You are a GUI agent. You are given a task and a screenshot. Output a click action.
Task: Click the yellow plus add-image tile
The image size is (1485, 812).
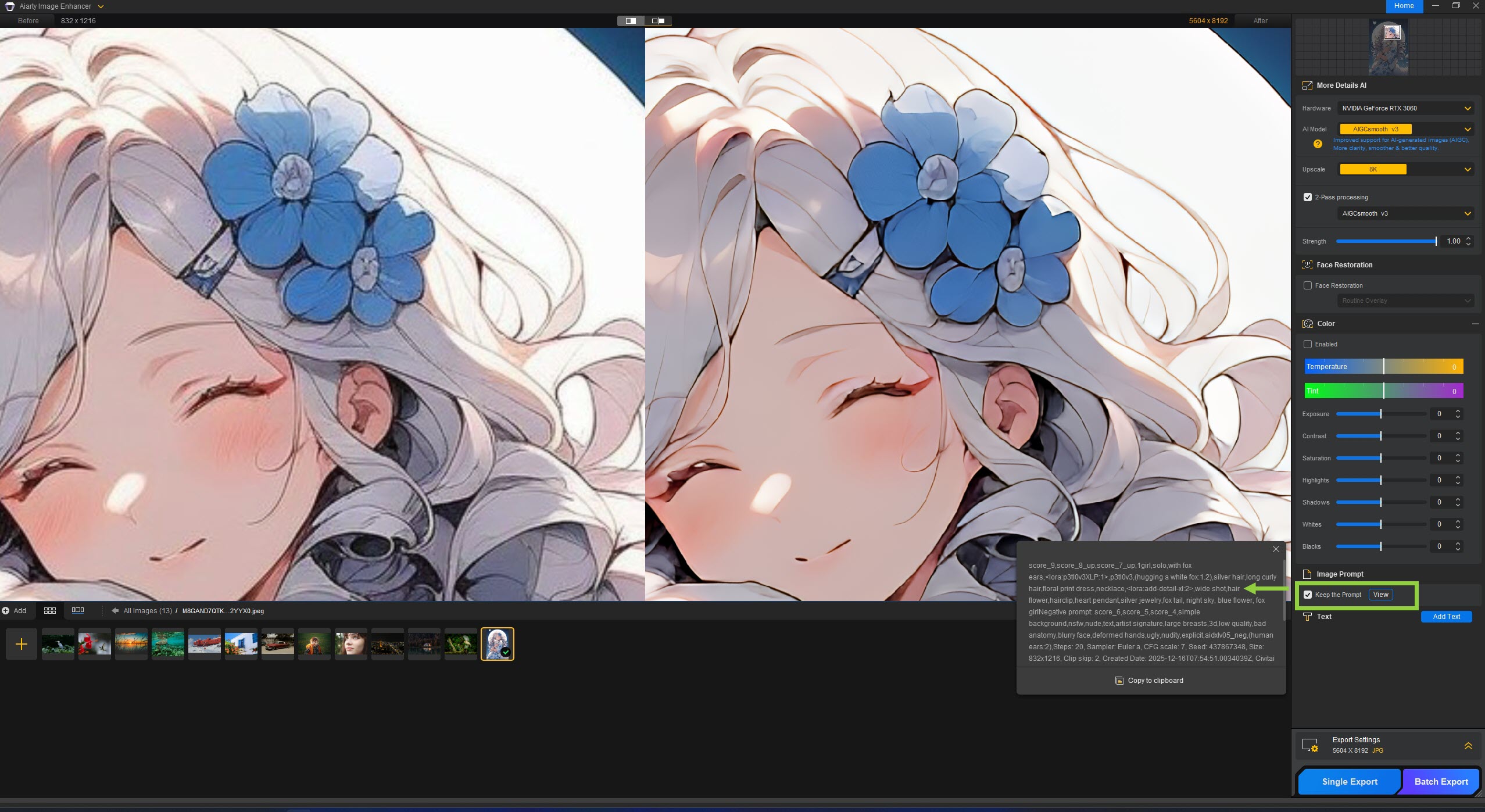coord(22,644)
